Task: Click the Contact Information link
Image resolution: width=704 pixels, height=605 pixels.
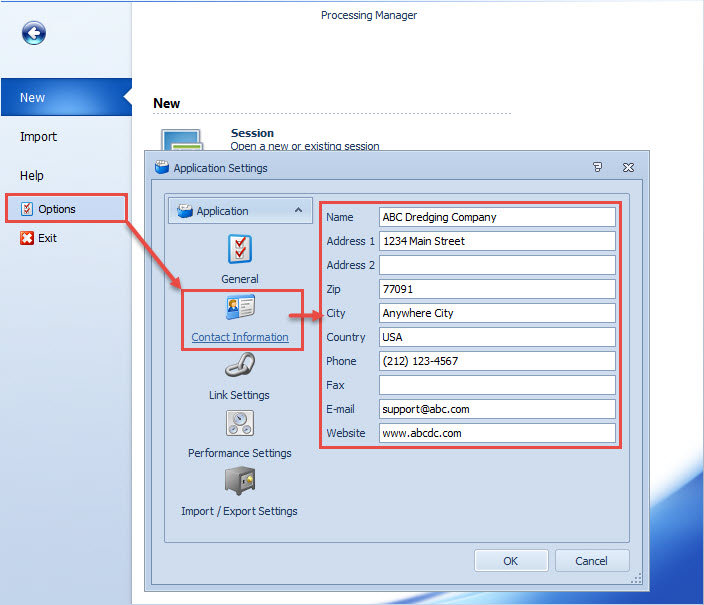Action: (240, 337)
